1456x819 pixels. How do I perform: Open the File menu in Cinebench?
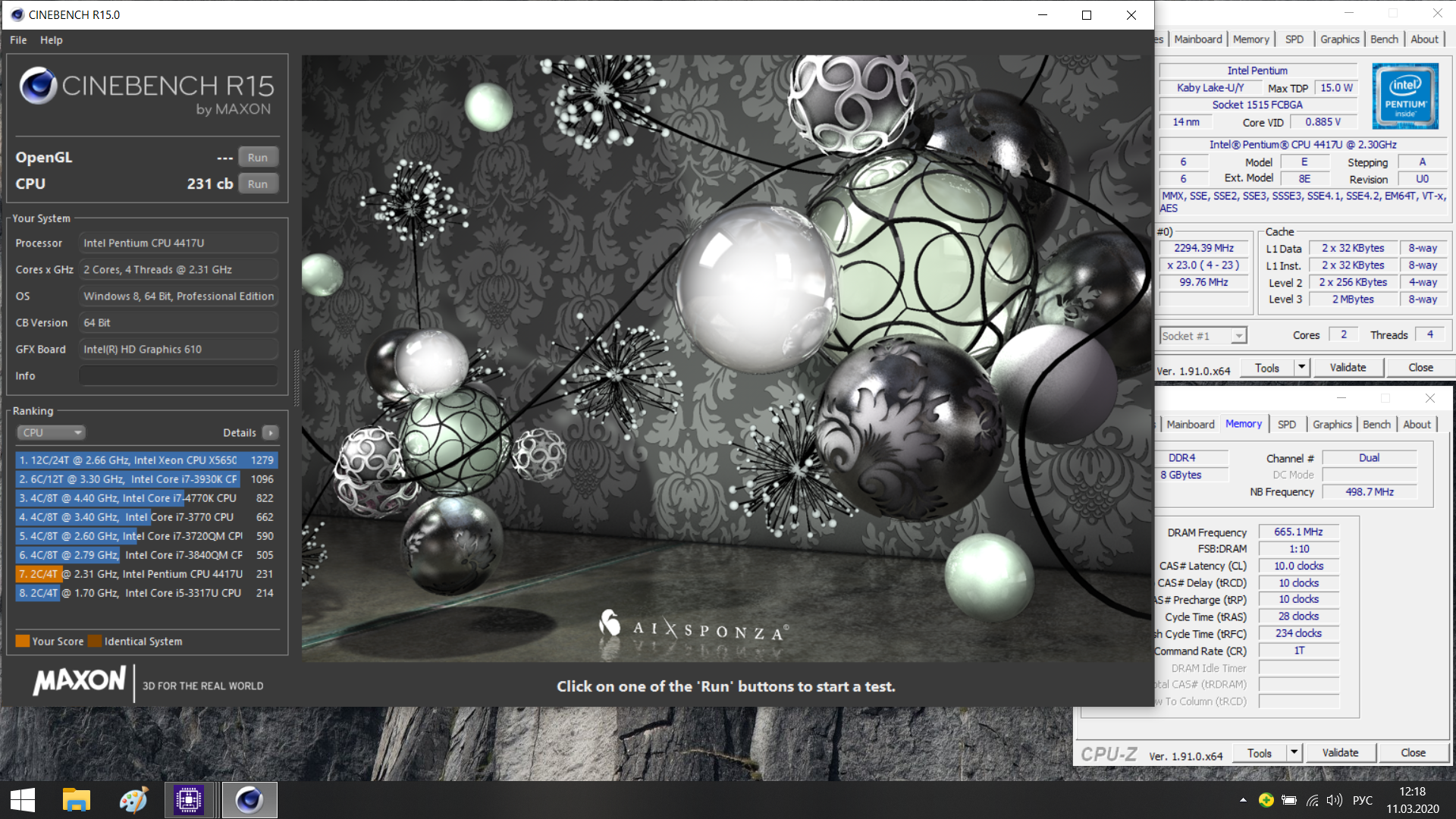(x=18, y=40)
